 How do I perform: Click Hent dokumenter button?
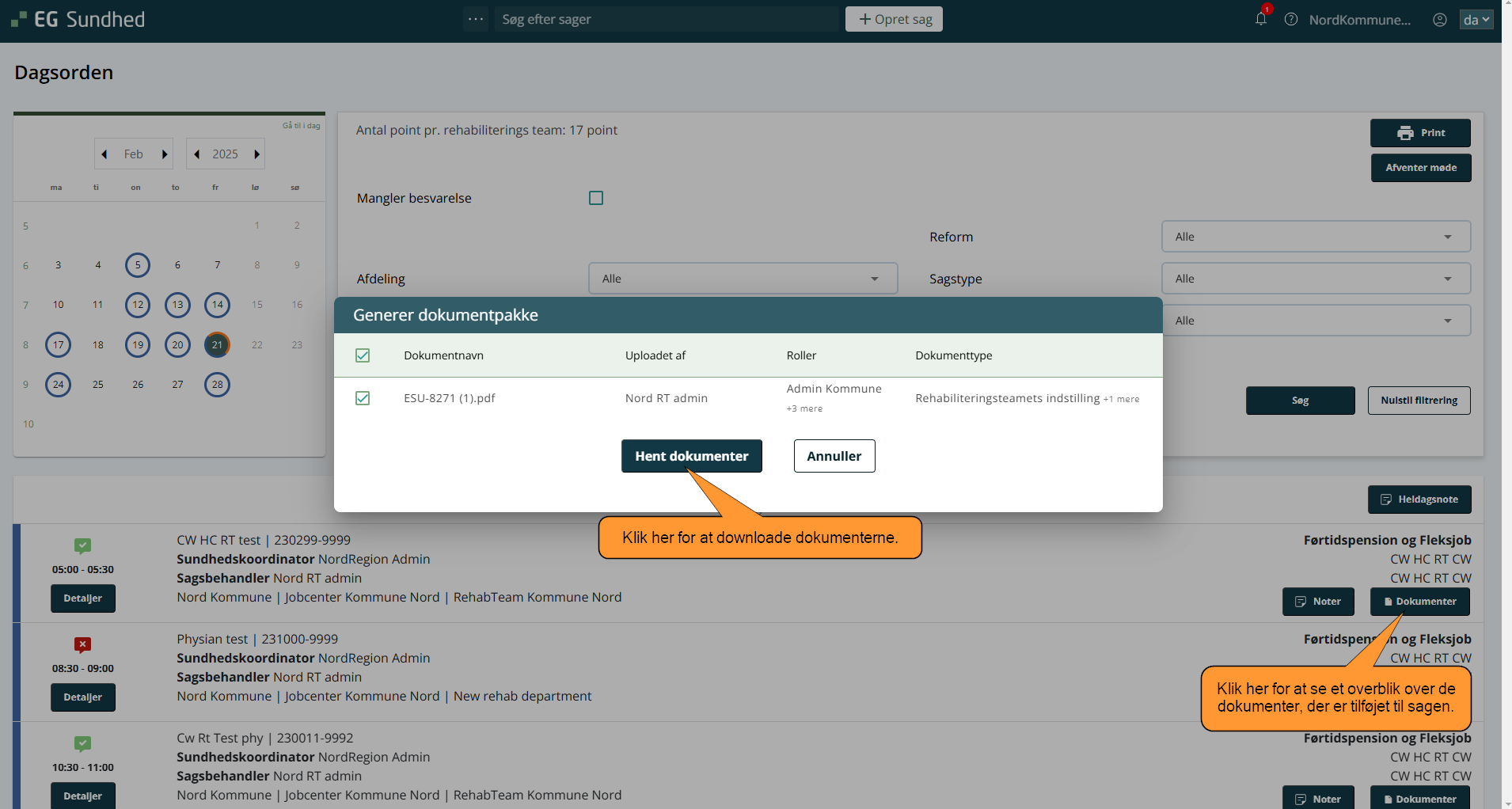click(691, 456)
